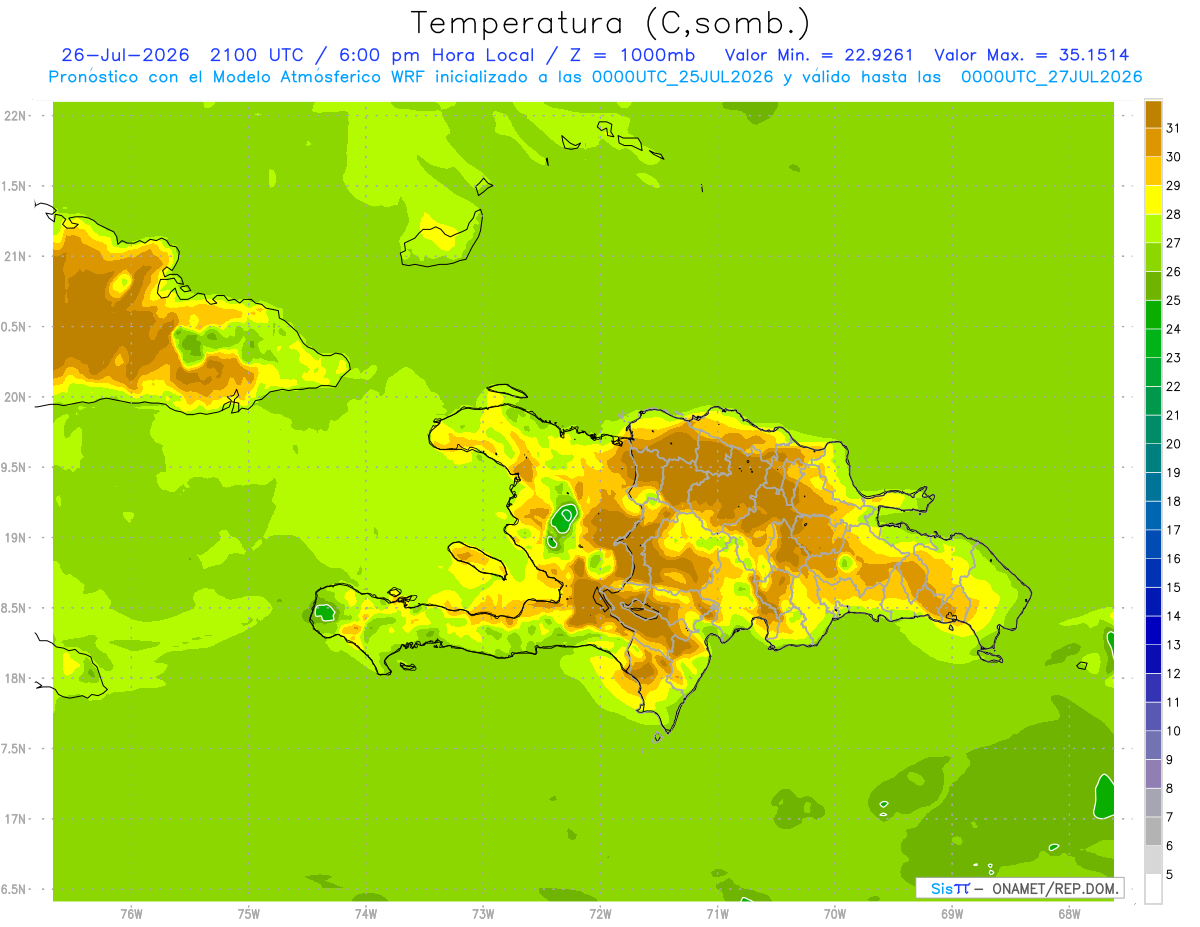Image resolution: width=1200 pixels, height=927 pixels.
Task: Click the "73W" longitude label
Action: point(483,914)
